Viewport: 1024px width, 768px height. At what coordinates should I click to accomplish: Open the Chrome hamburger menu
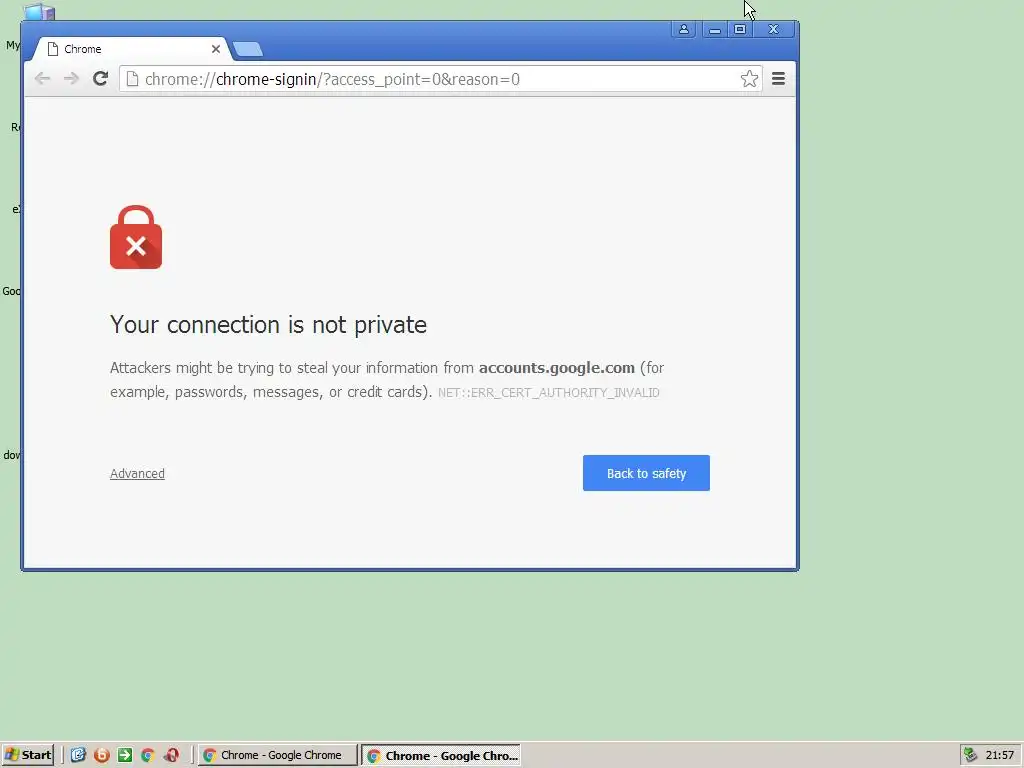pyautogui.click(x=778, y=79)
